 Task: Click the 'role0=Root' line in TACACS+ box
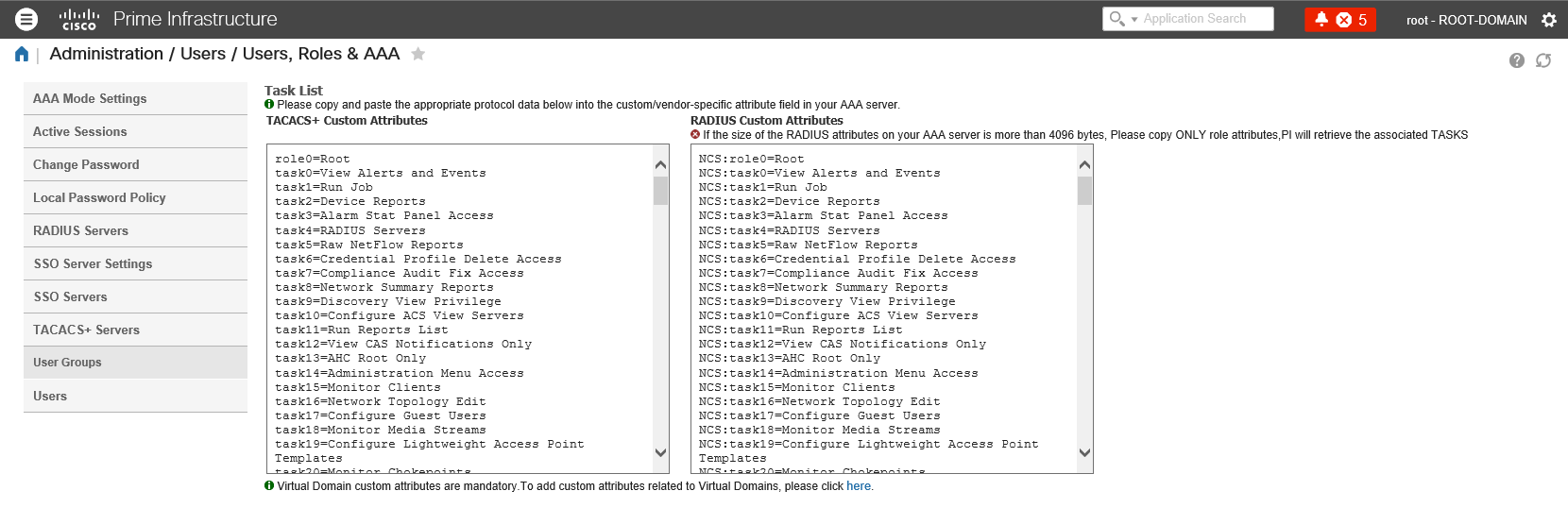[313, 160]
